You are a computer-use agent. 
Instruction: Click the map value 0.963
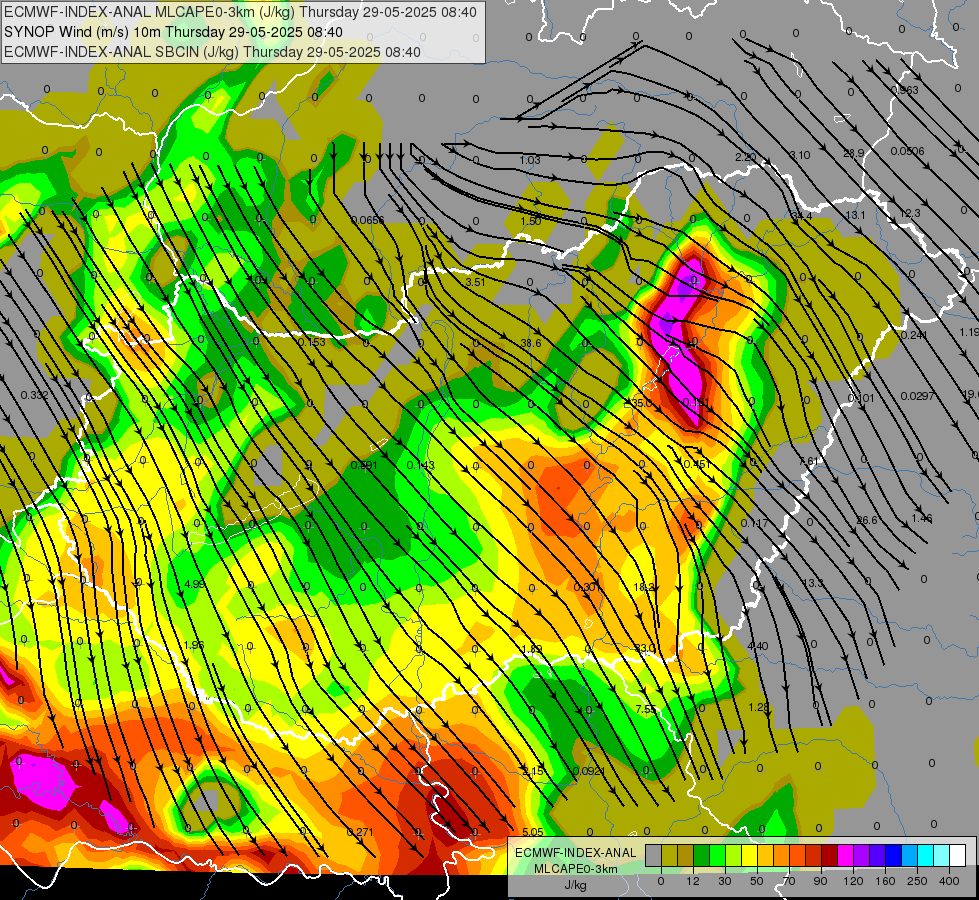pyautogui.click(x=905, y=90)
